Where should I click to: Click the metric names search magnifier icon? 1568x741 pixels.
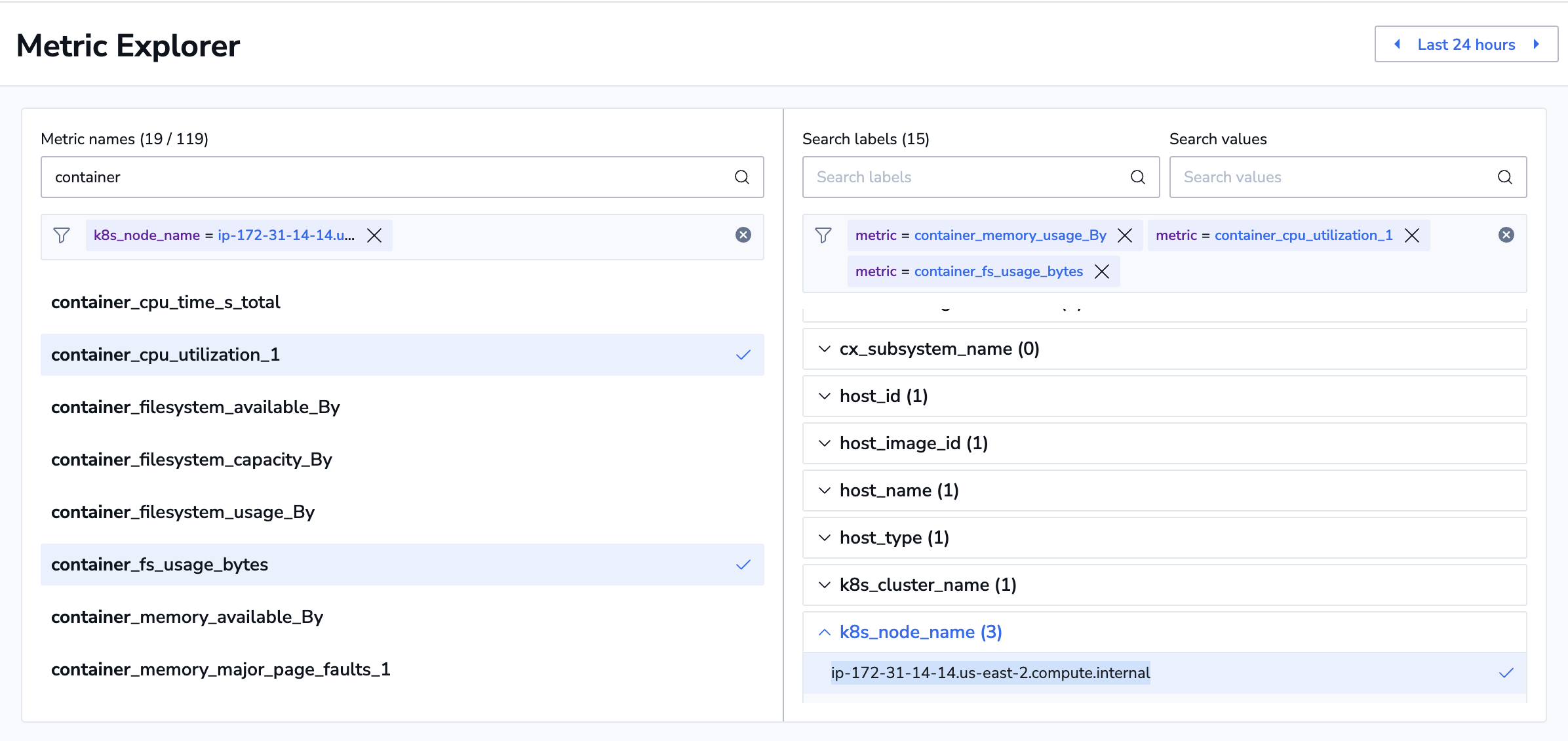pos(741,177)
